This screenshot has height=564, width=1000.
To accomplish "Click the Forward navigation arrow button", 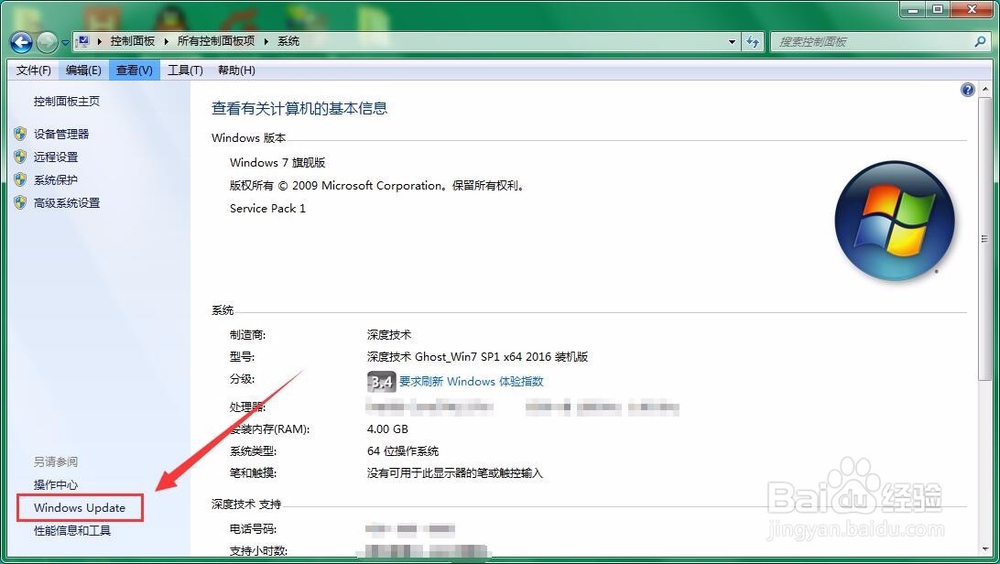I will [x=47, y=42].
